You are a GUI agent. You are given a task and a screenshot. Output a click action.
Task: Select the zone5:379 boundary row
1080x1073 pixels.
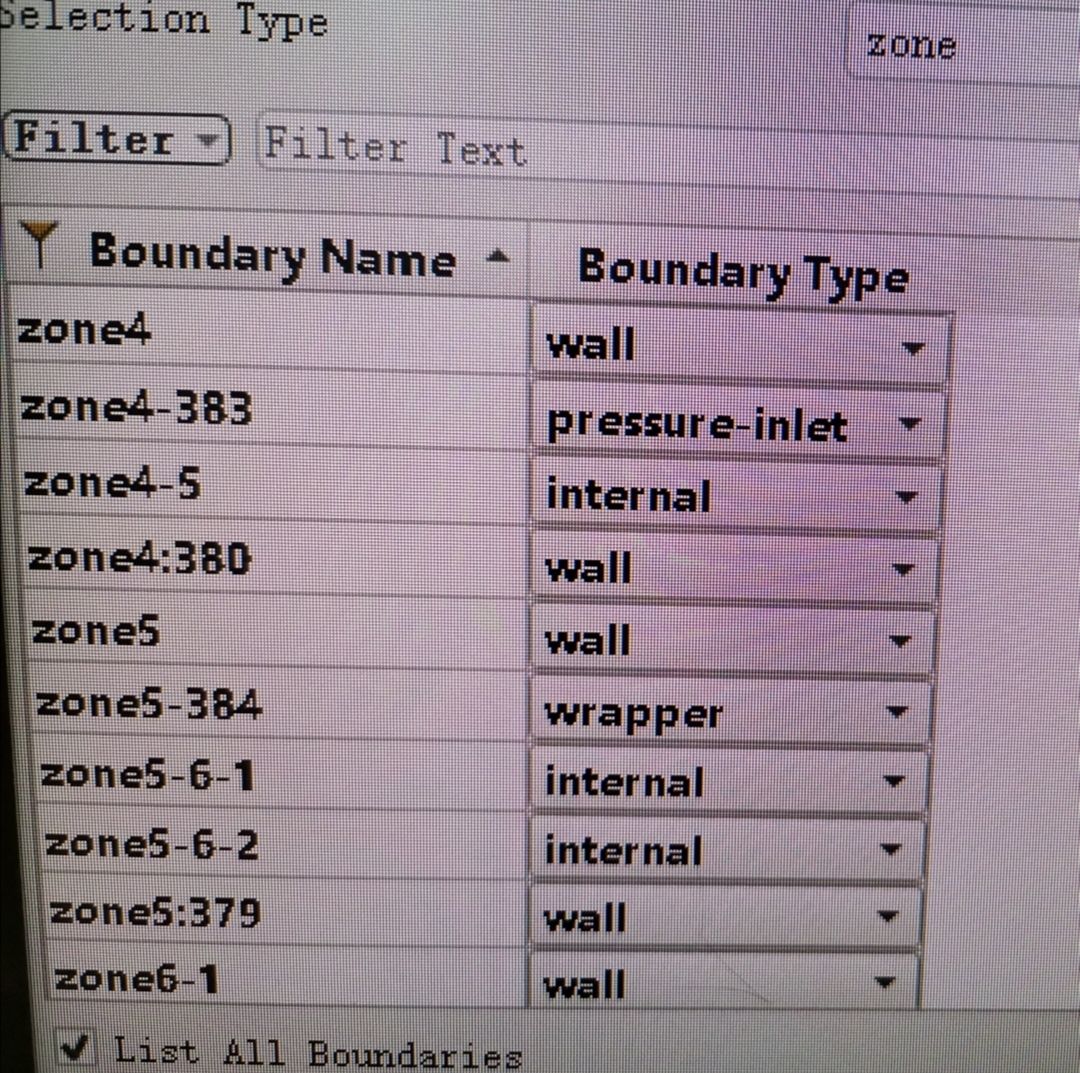pyautogui.click(x=155, y=912)
